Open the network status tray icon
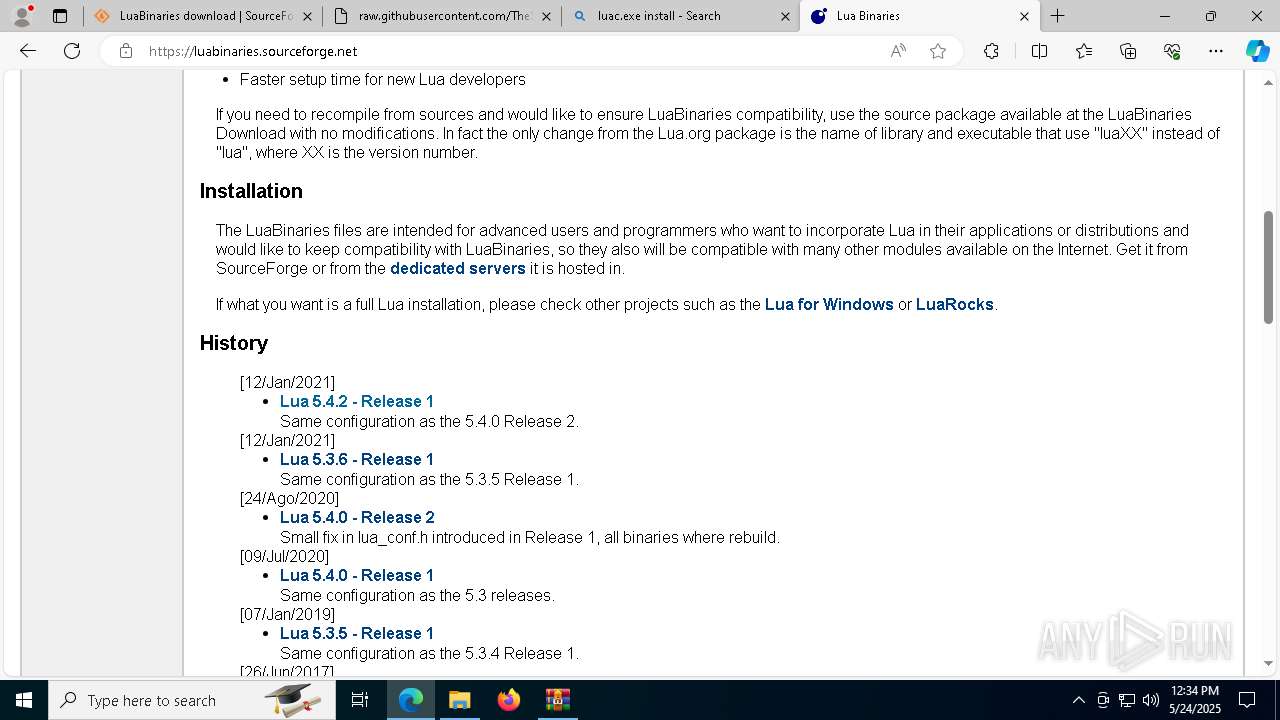Screen dimensions: 1280x720 1127,700
